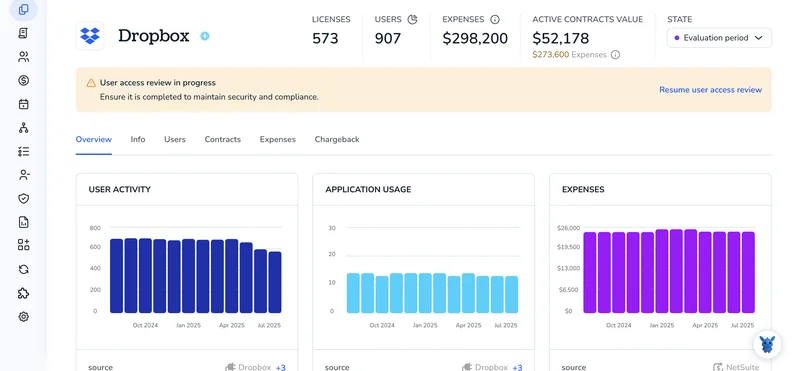Open the report file sidebar icon
The width and height of the screenshot is (800, 371).
(23, 222)
